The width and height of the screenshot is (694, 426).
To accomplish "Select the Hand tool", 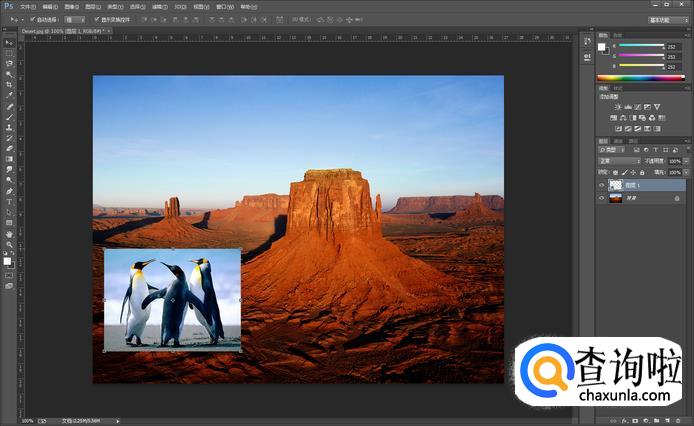I will coord(9,234).
